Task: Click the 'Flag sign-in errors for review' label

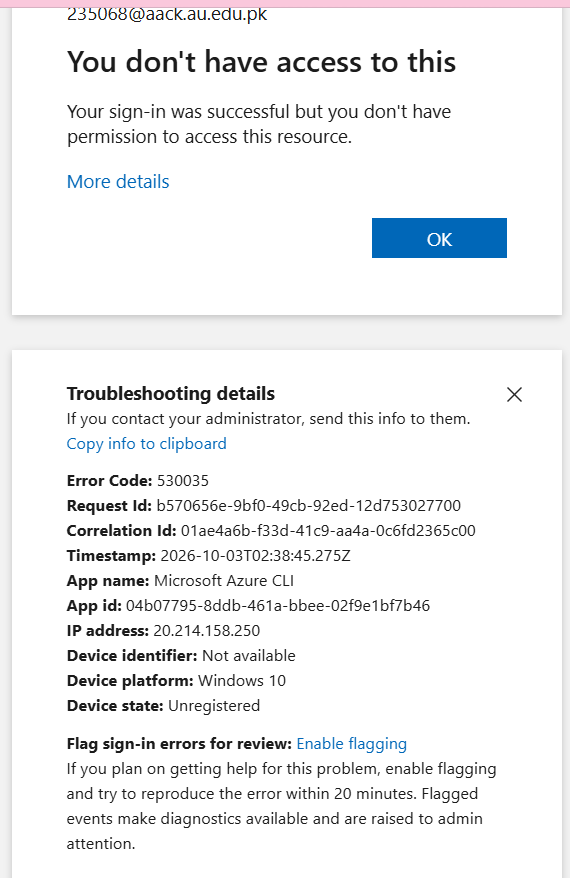Action: tap(179, 744)
